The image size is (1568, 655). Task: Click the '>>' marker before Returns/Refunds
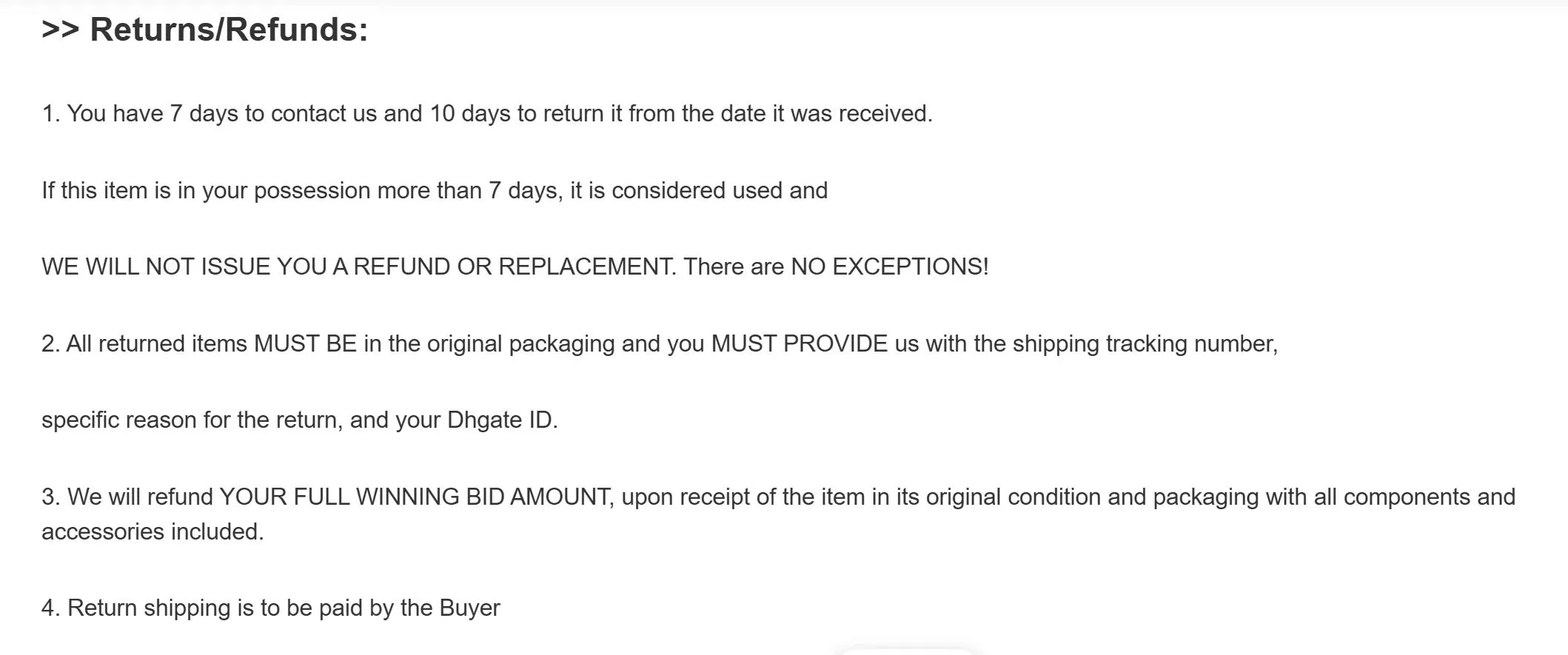click(x=60, y=30)
